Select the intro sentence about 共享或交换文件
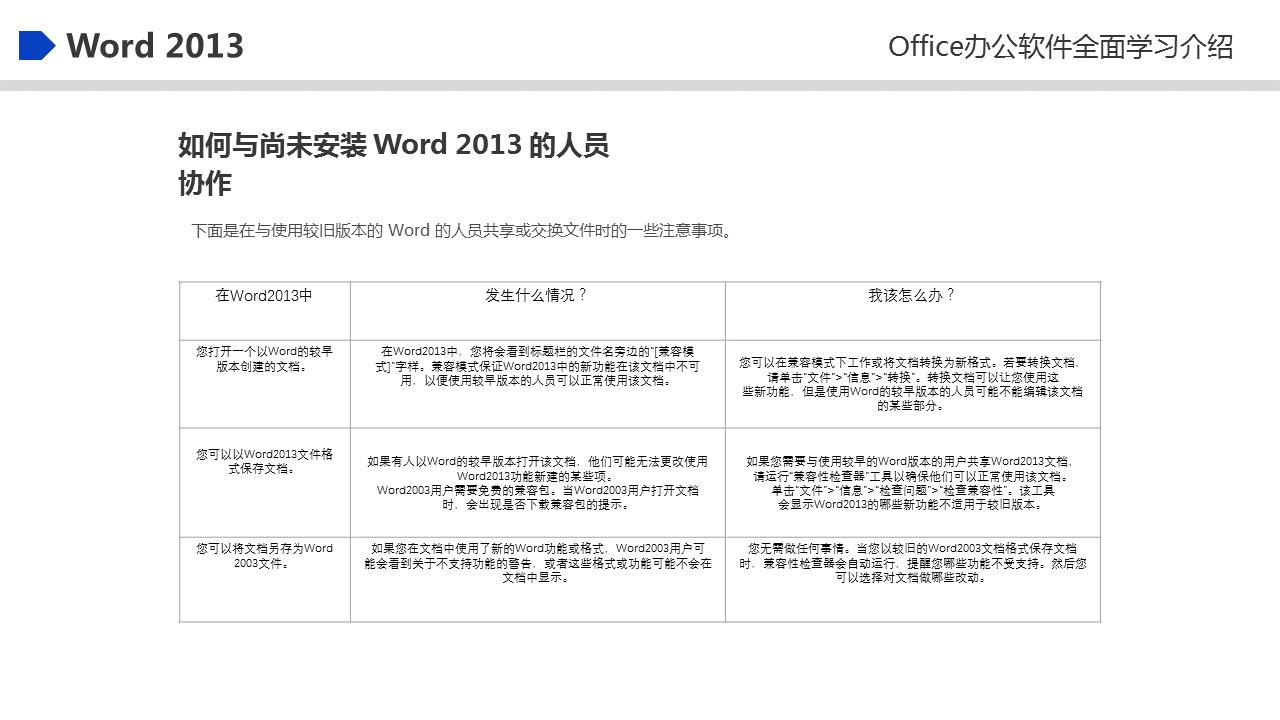The height and width of the screenshot is (720, 1280). [x=460, y=228]
